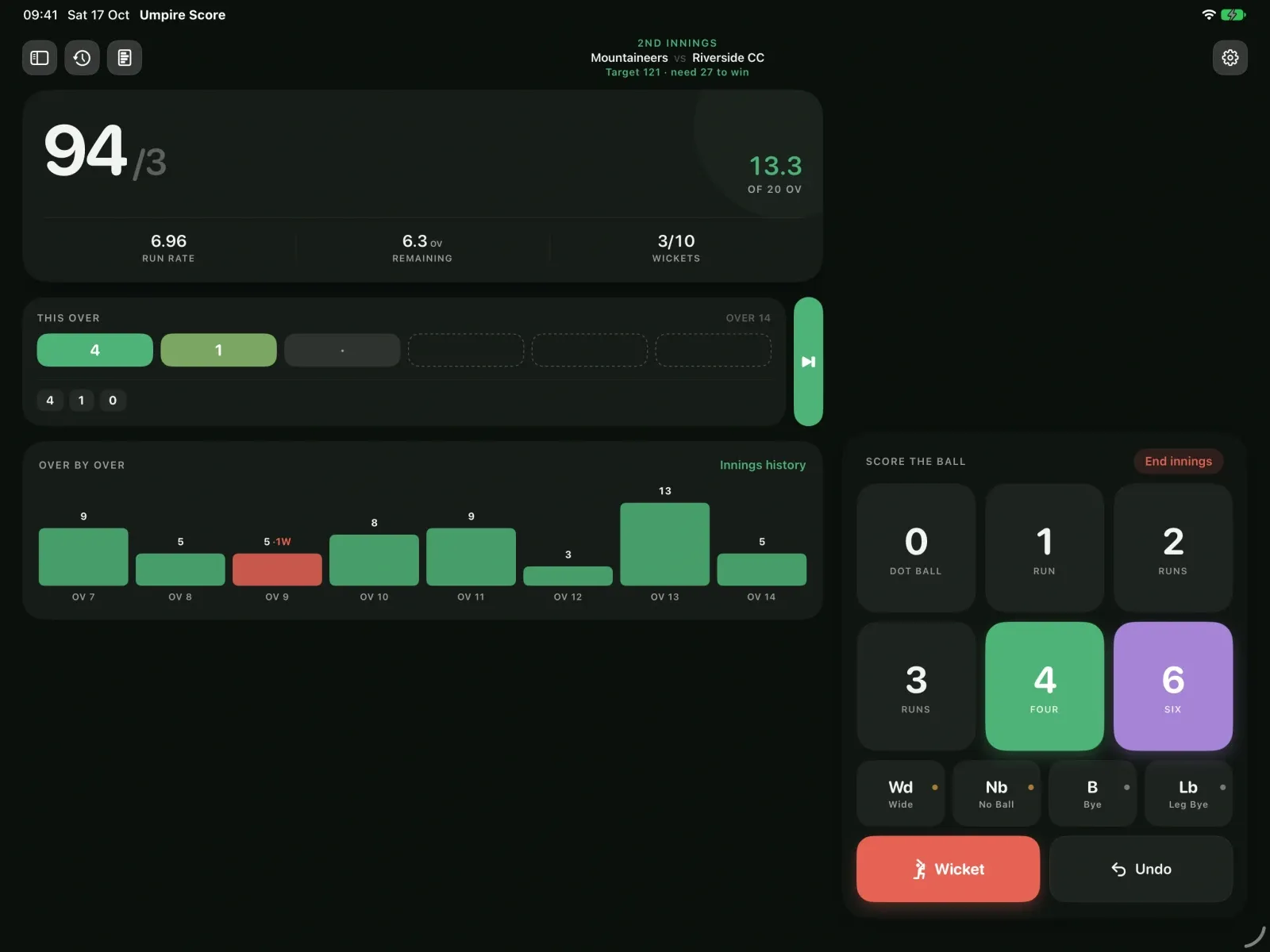Click the 3/10 wickets value
Image resolution: width=1270 pixels, height=952 pixels.
676,240
